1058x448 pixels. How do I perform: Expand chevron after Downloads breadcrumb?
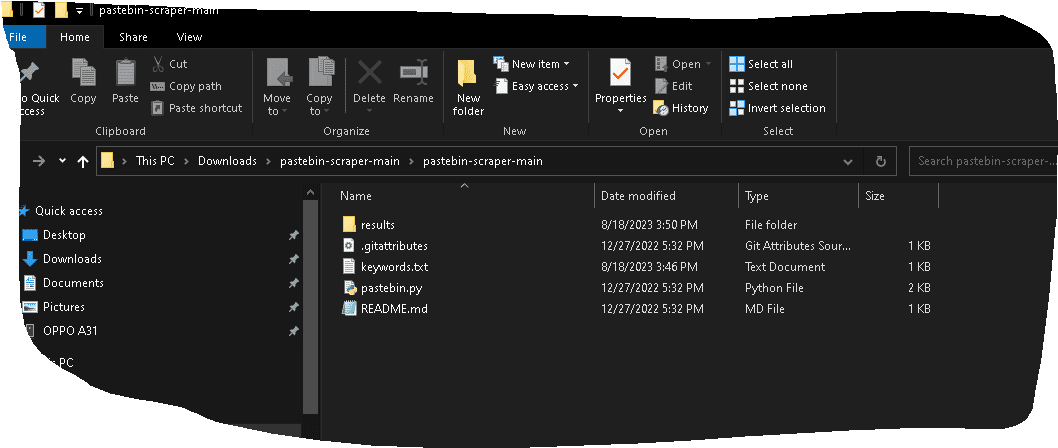click(269, 161)
